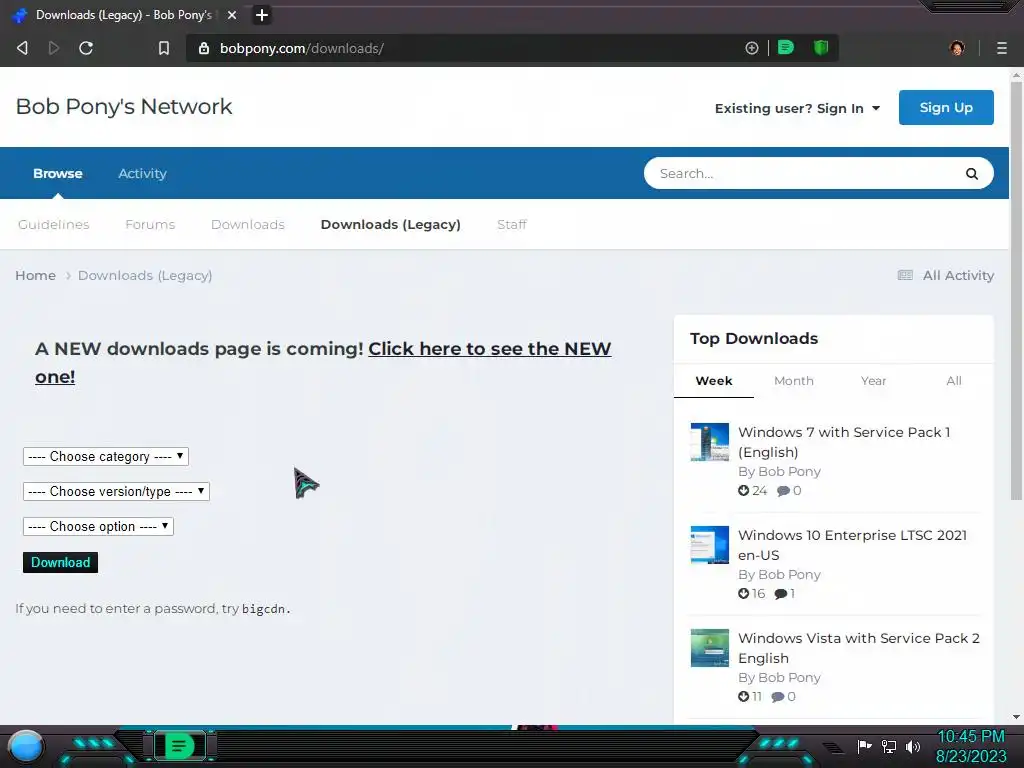Open the Choose option dropdown

coord(98,526)
